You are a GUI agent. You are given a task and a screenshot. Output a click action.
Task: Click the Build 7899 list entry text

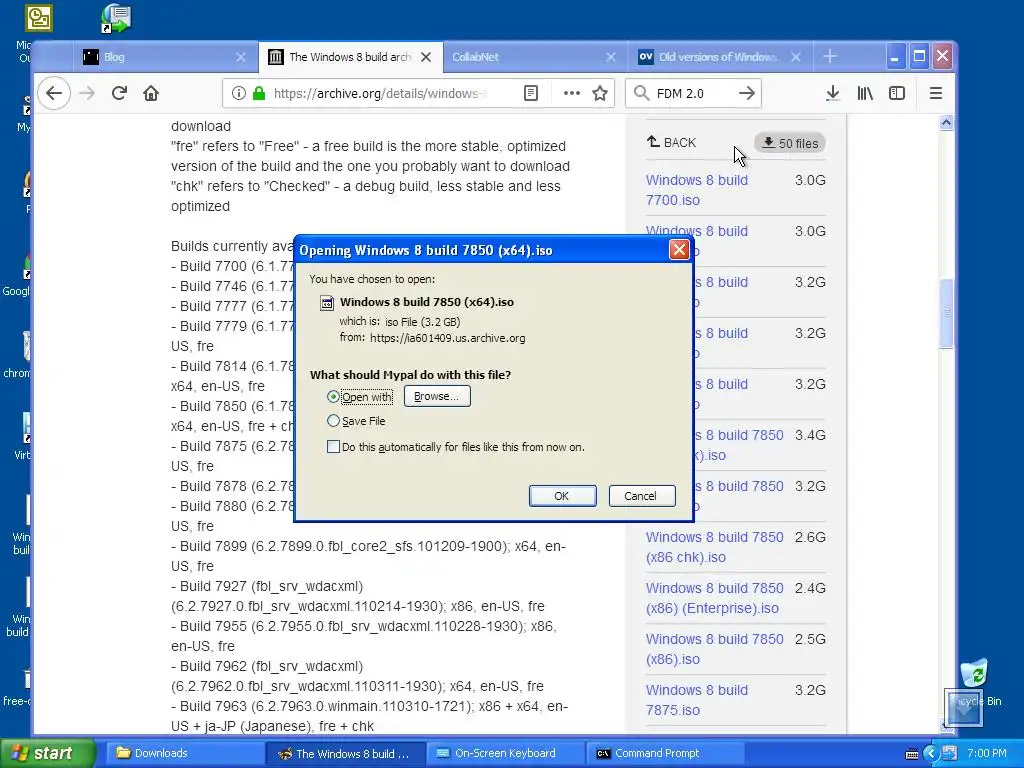click(x=368, y=556)
